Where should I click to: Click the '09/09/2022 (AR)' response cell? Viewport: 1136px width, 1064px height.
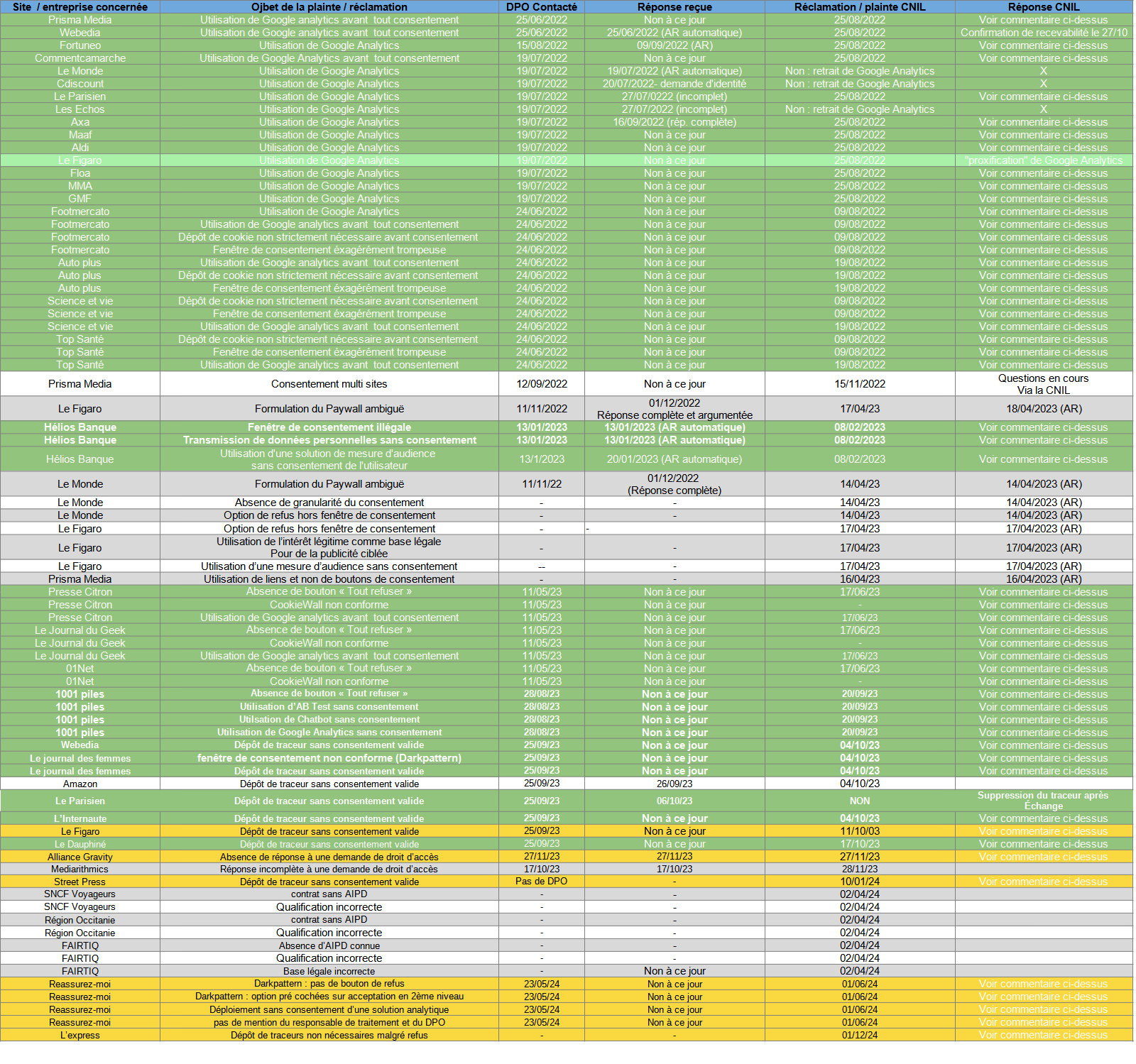[x=674, y=45]
